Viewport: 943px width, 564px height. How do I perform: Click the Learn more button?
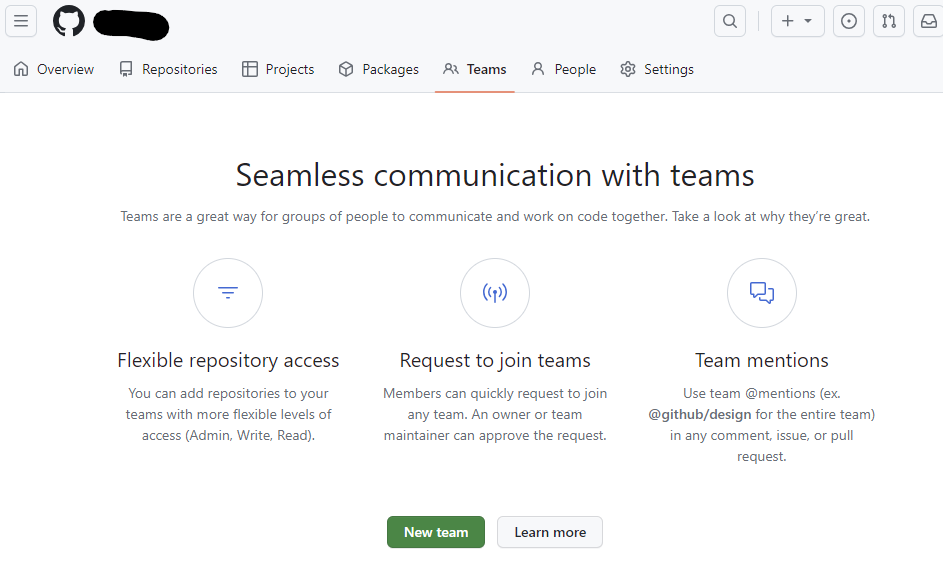tap(550, 532)
